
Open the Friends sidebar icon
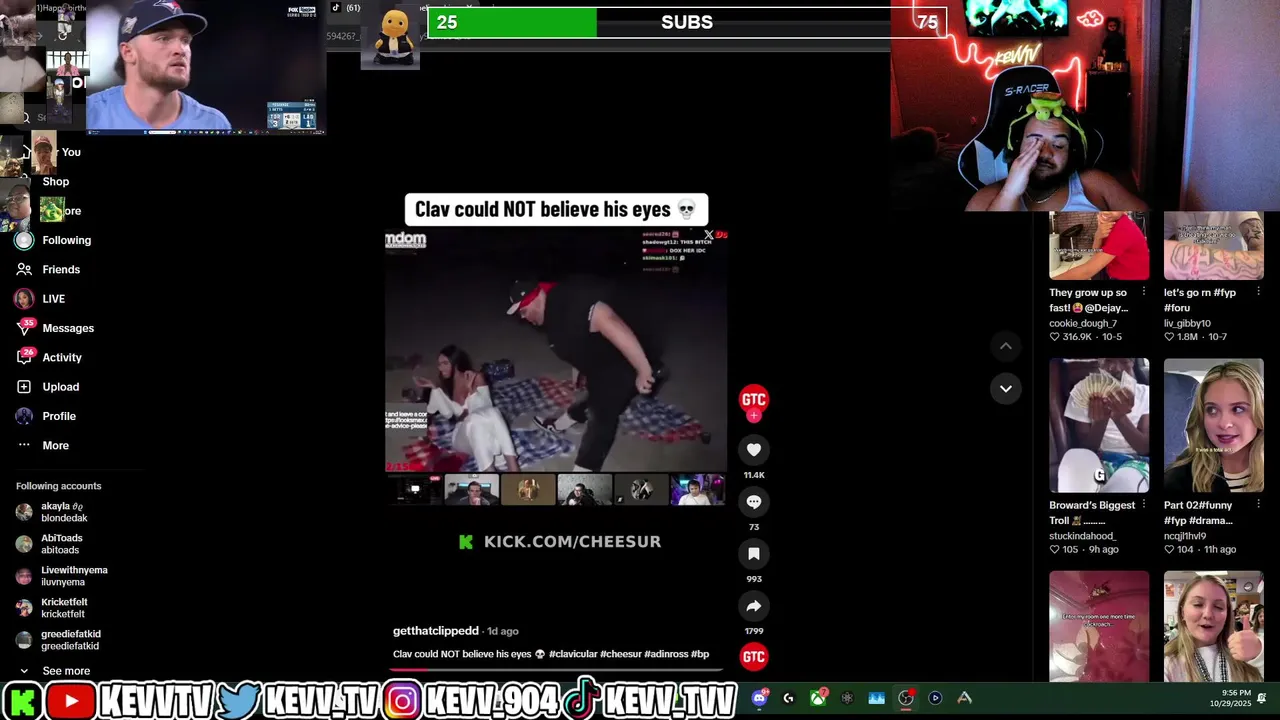pyautogui.click(x=24, y=269)
